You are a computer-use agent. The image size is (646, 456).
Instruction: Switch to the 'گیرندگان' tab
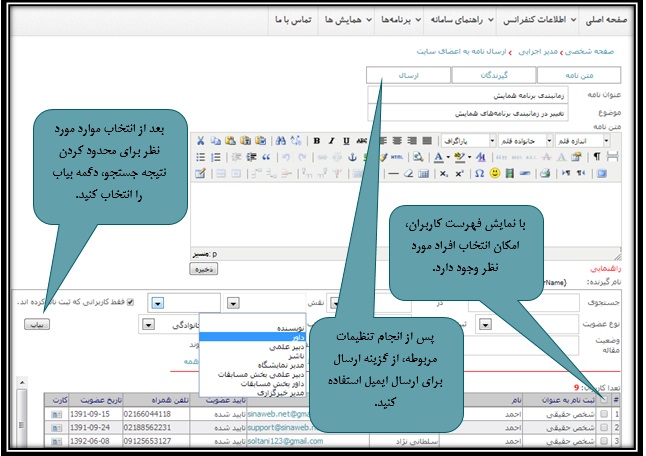pyautogui.click(x=494, y=75)
